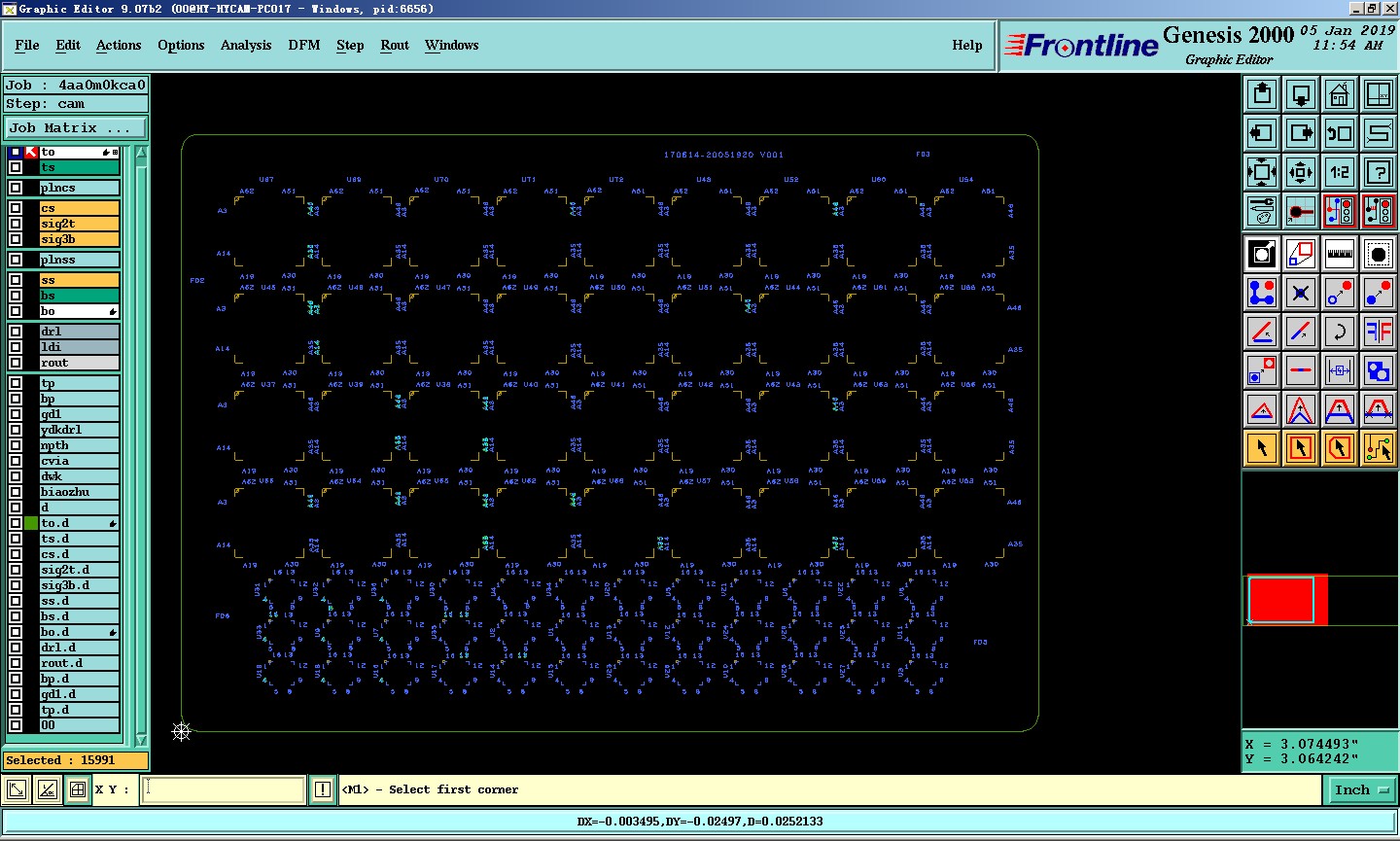Viewport: 1400px width, 841px height.
Task: Open the Actions menu
Action: [x=119, y=45]
